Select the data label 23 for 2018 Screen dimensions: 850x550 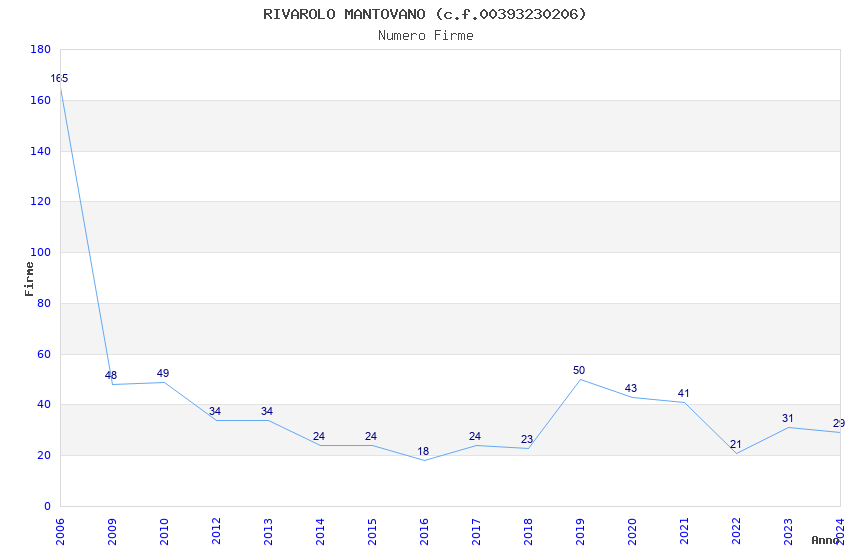(527, 439)
